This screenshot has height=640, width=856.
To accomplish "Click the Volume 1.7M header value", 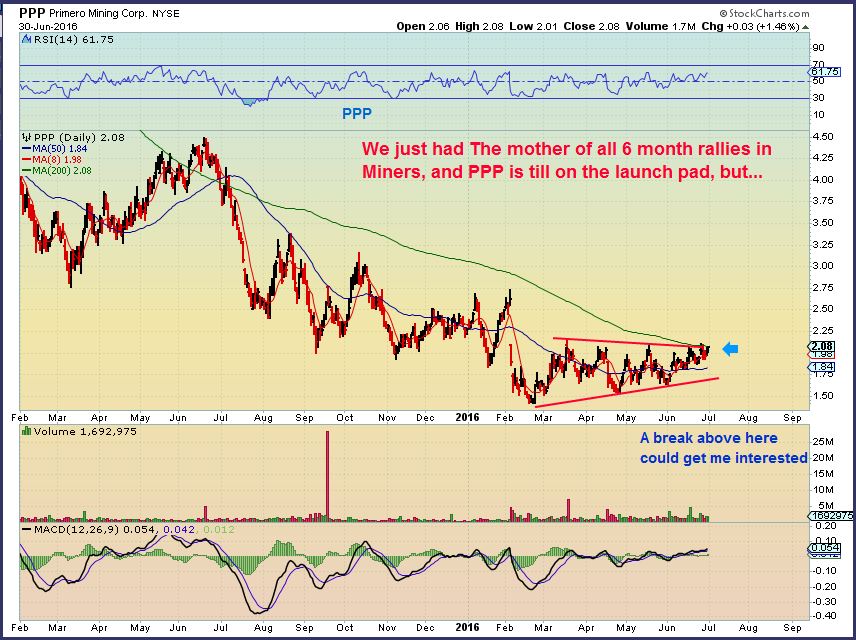I will (x=661, y=26).
